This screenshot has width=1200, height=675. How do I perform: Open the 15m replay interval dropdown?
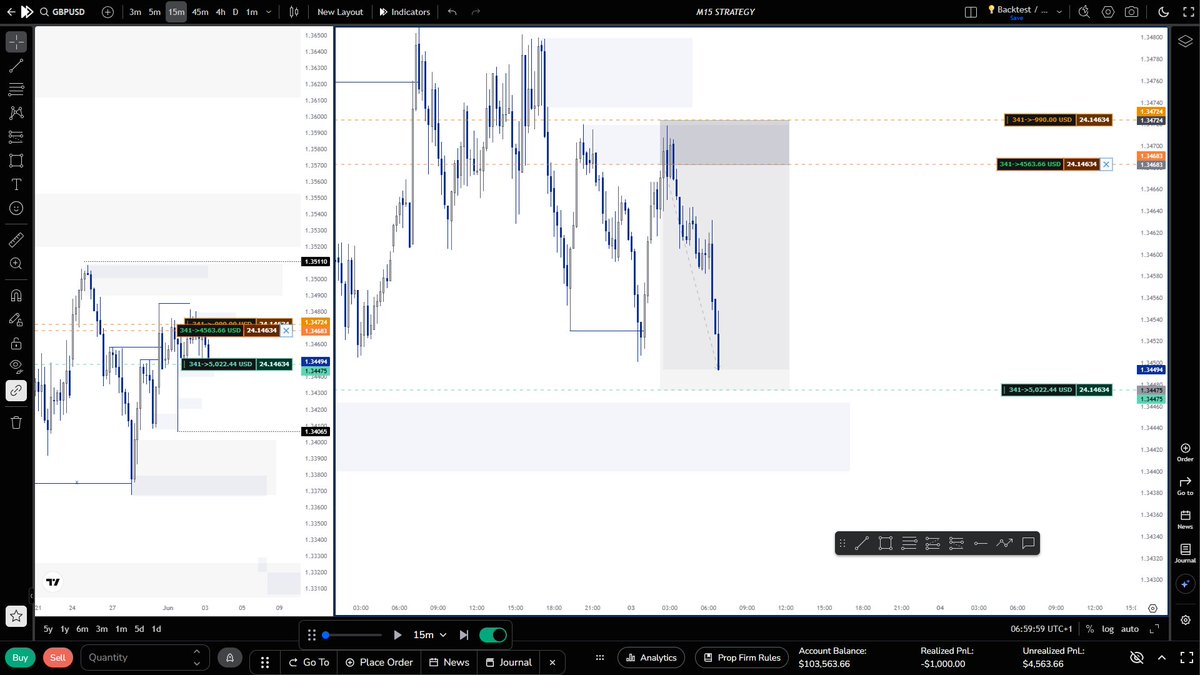pos(430,635)
